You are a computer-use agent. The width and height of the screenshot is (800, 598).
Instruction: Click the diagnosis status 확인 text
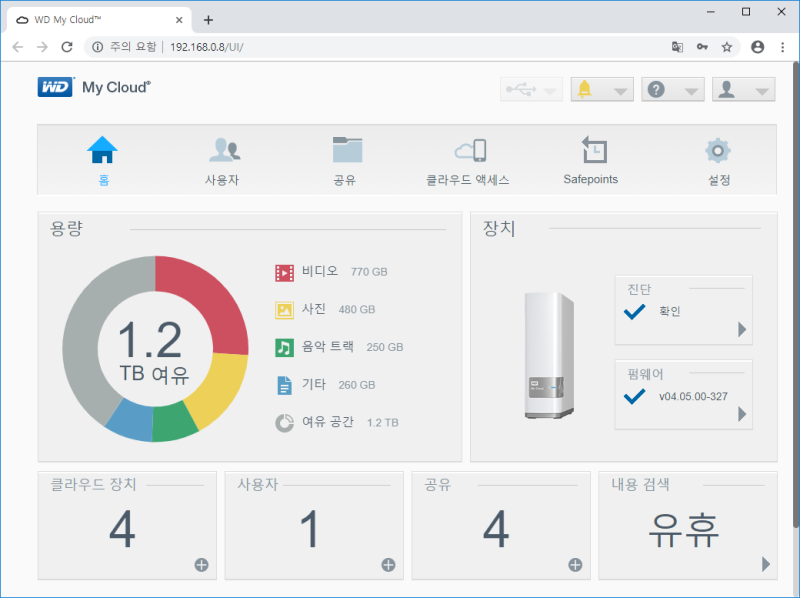(x=670, y=311)
